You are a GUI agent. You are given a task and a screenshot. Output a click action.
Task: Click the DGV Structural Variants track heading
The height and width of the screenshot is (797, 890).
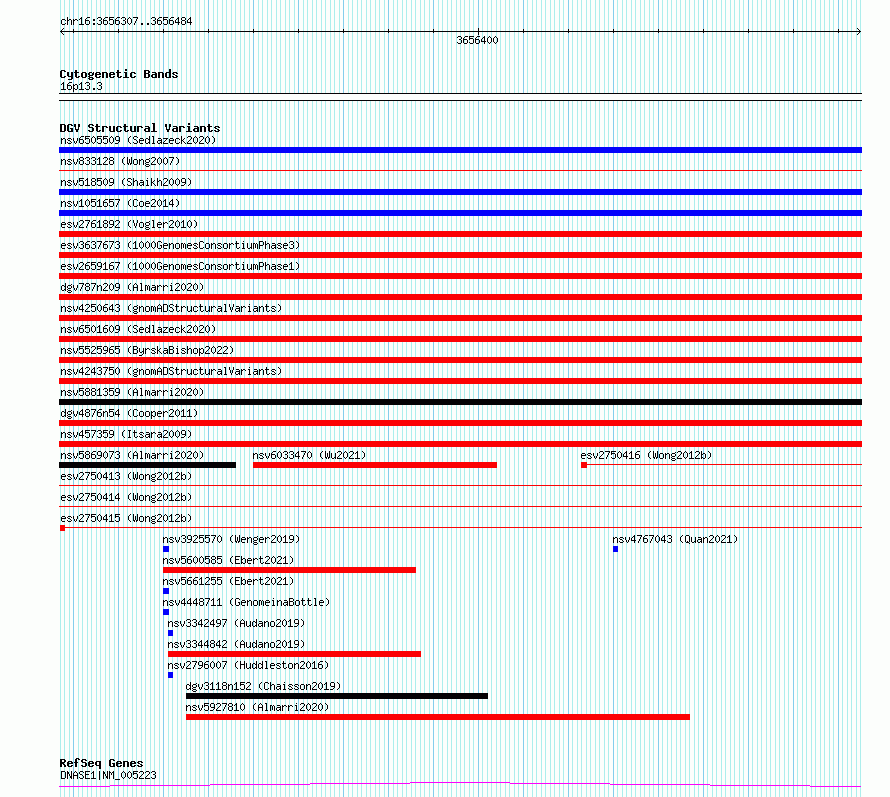click(140, 128)
